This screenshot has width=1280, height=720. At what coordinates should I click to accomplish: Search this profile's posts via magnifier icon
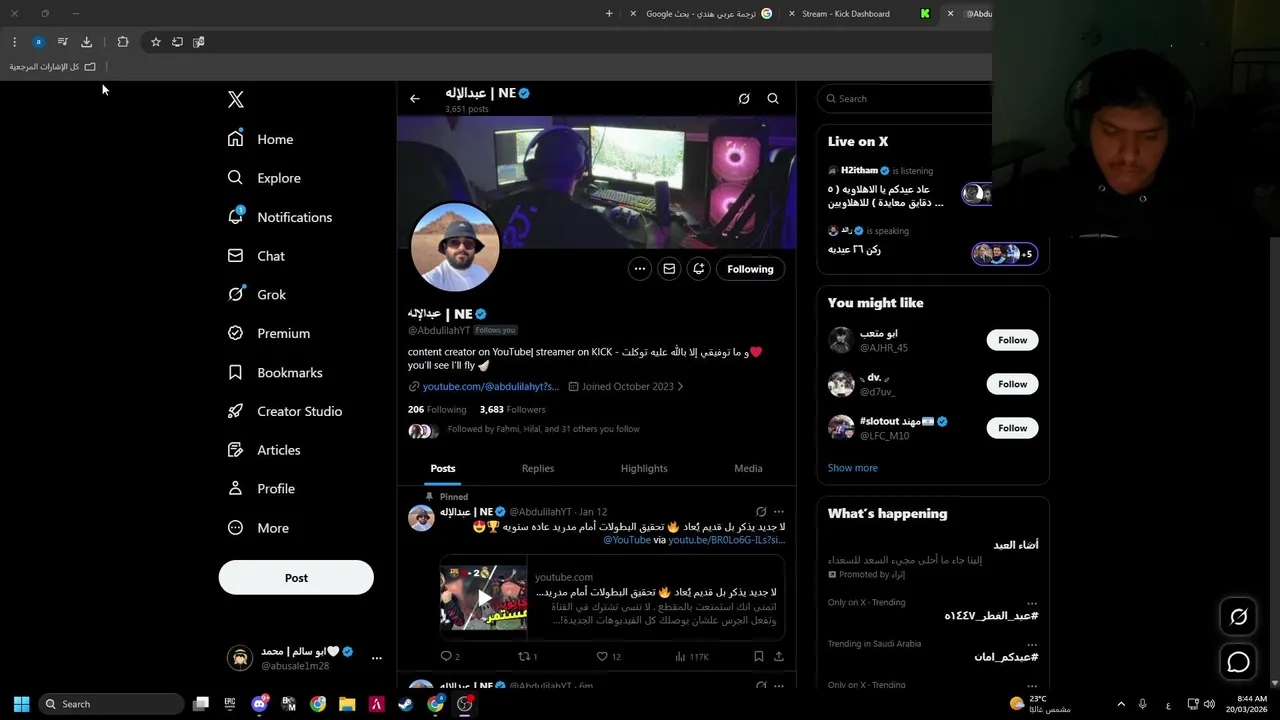click(773, 99)
